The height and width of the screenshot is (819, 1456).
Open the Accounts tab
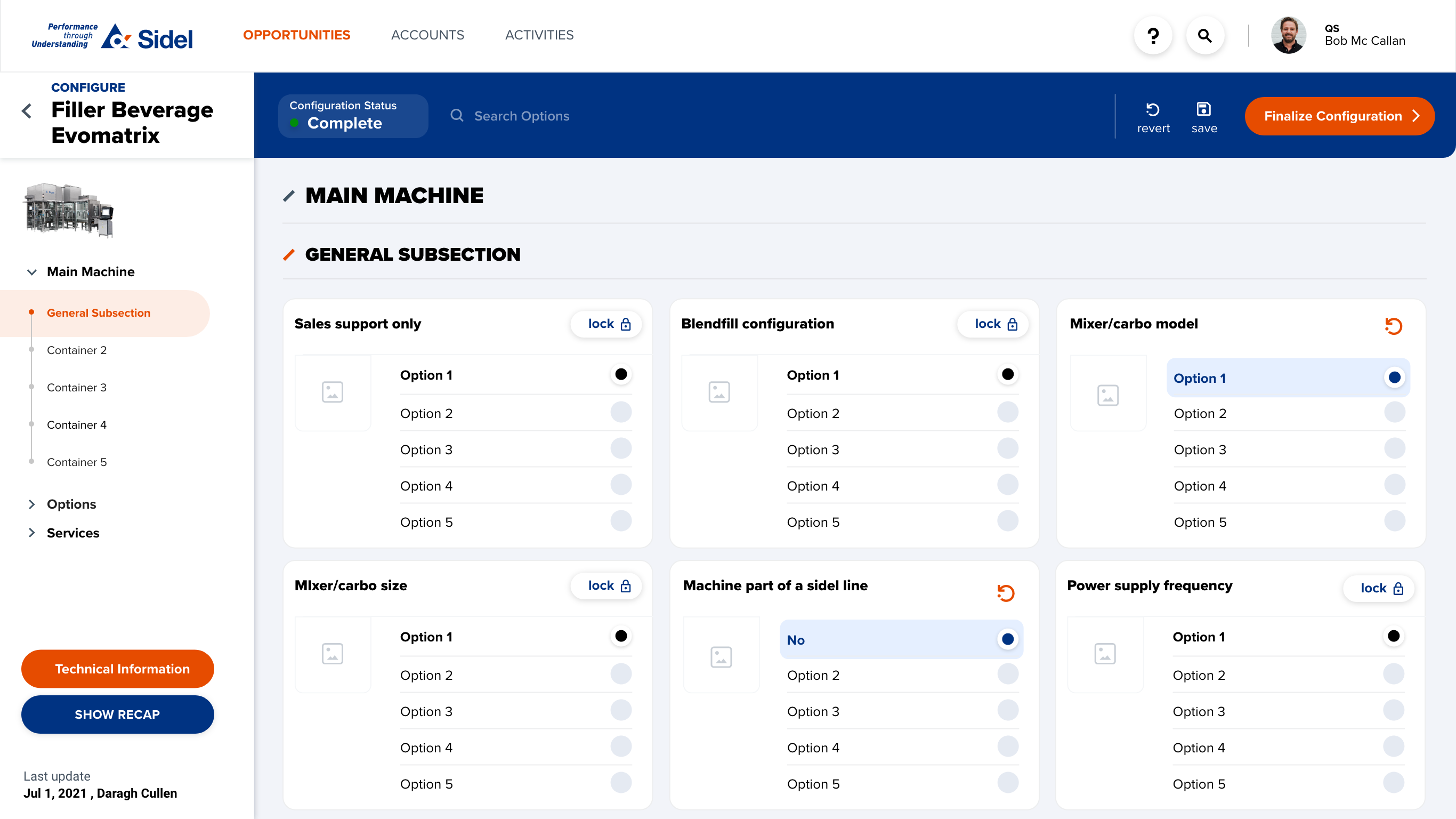[427, 35]
